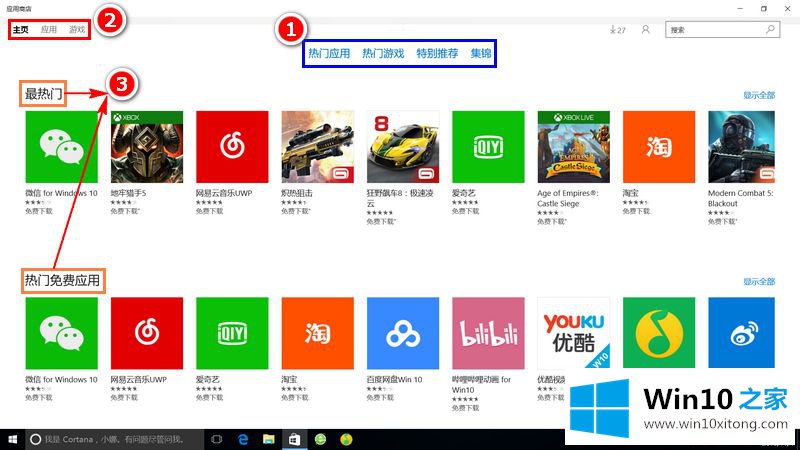The image size is (800, 450).
Task: Click the 热门免费应用 section heading
Action: 62,280
